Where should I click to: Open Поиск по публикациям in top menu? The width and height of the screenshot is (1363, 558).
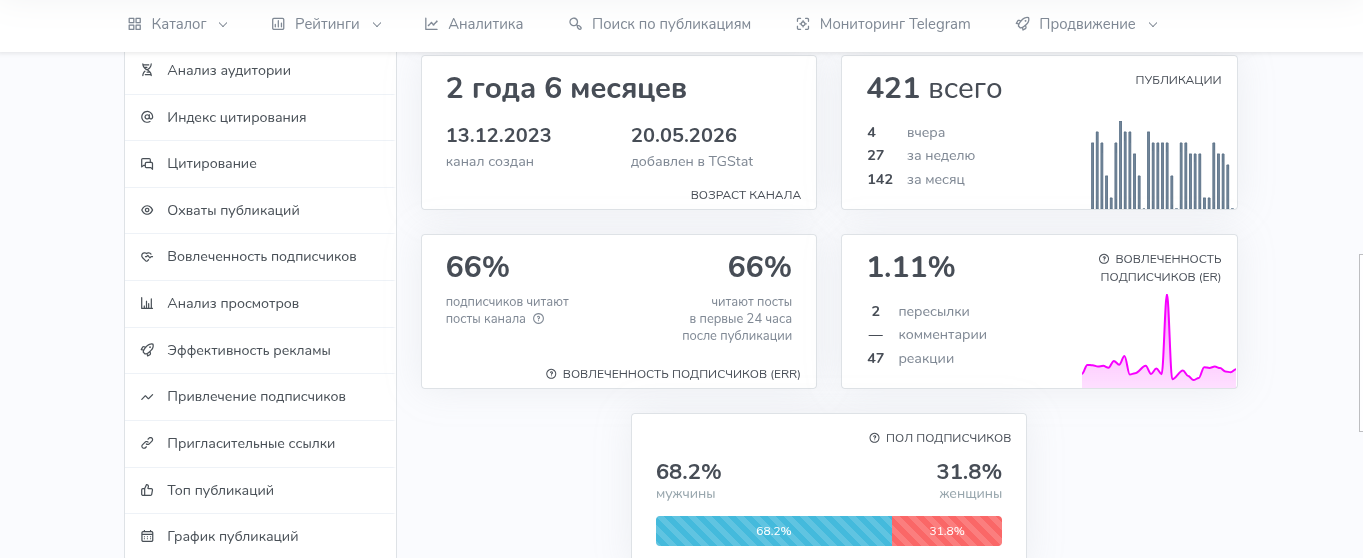[x=659, y=24]
